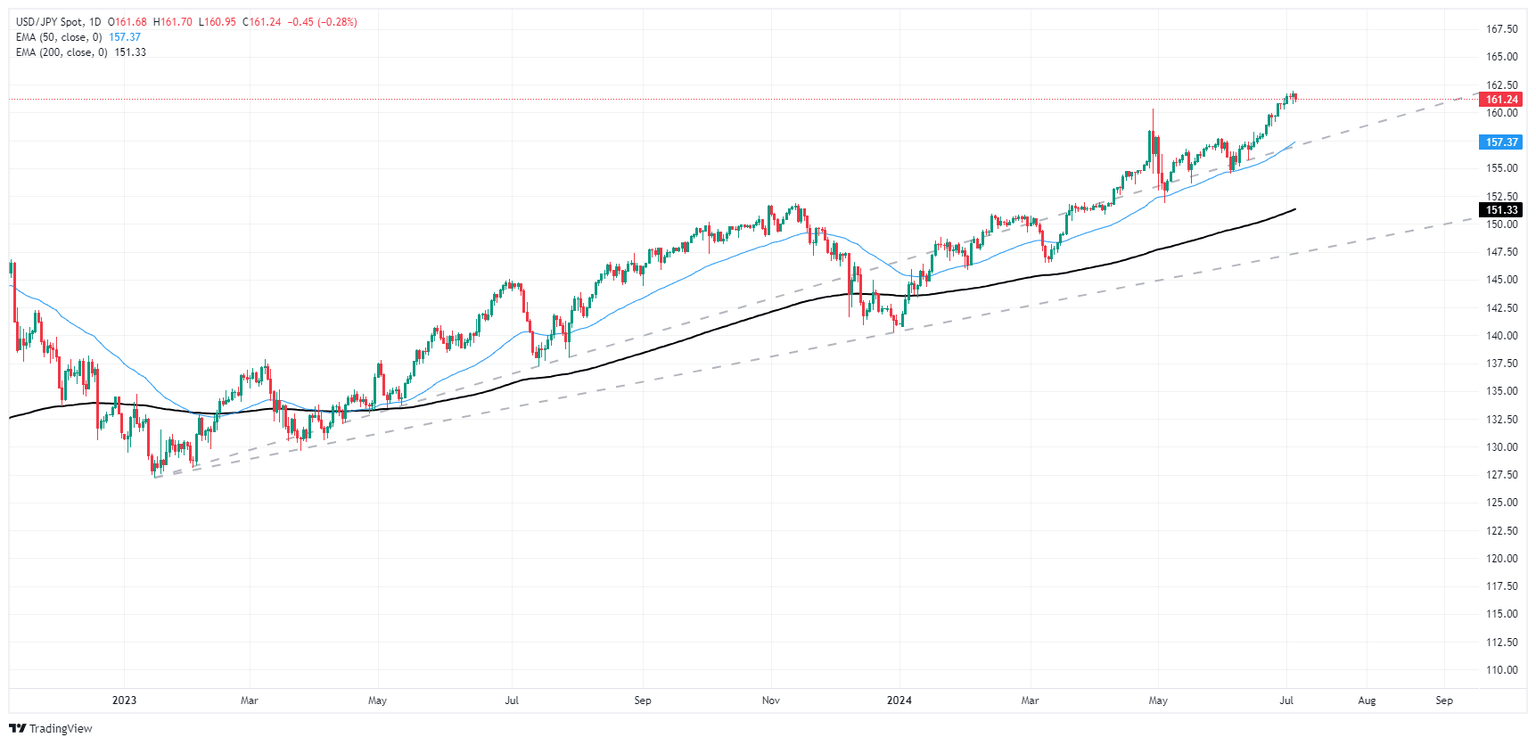Image resolution: width=1536 pixels, height=744 pixels.
Task: Click the 2024 label on the time axis
Action: pos(900,701)
